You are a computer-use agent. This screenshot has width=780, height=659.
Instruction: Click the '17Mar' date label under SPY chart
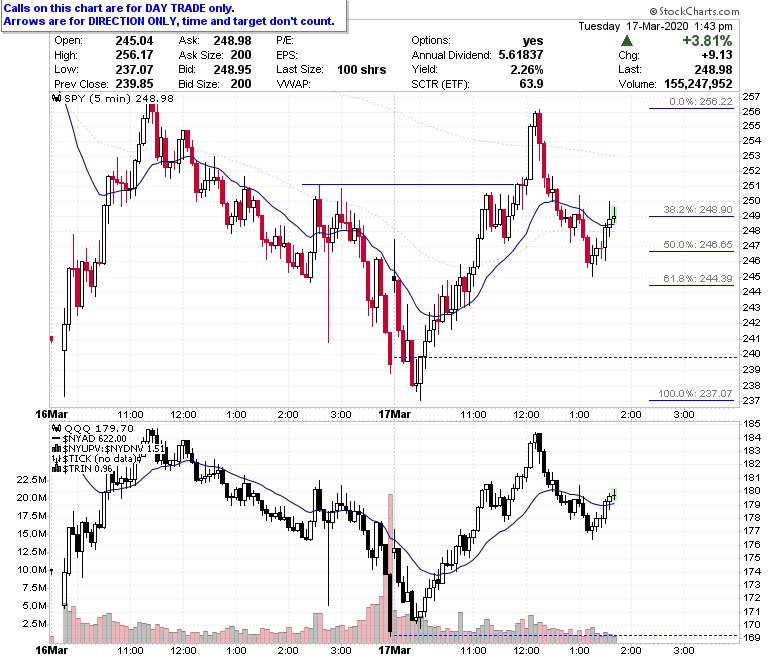394,414
